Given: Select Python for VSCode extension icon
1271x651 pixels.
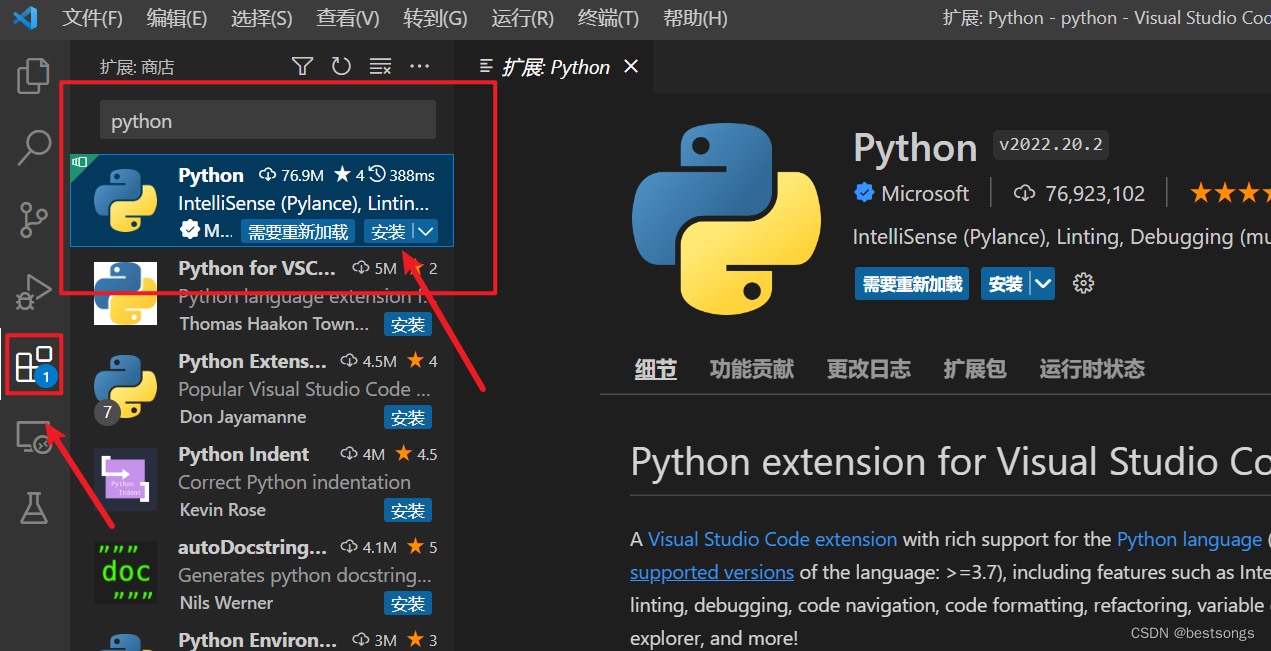Looking at the screenshot, I should click(x=125, y=293).
